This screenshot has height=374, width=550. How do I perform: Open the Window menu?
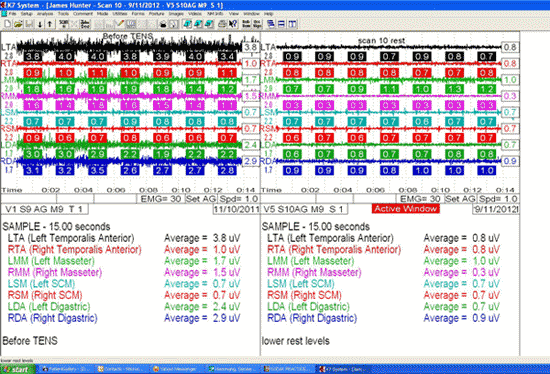[x=251, y=14]
